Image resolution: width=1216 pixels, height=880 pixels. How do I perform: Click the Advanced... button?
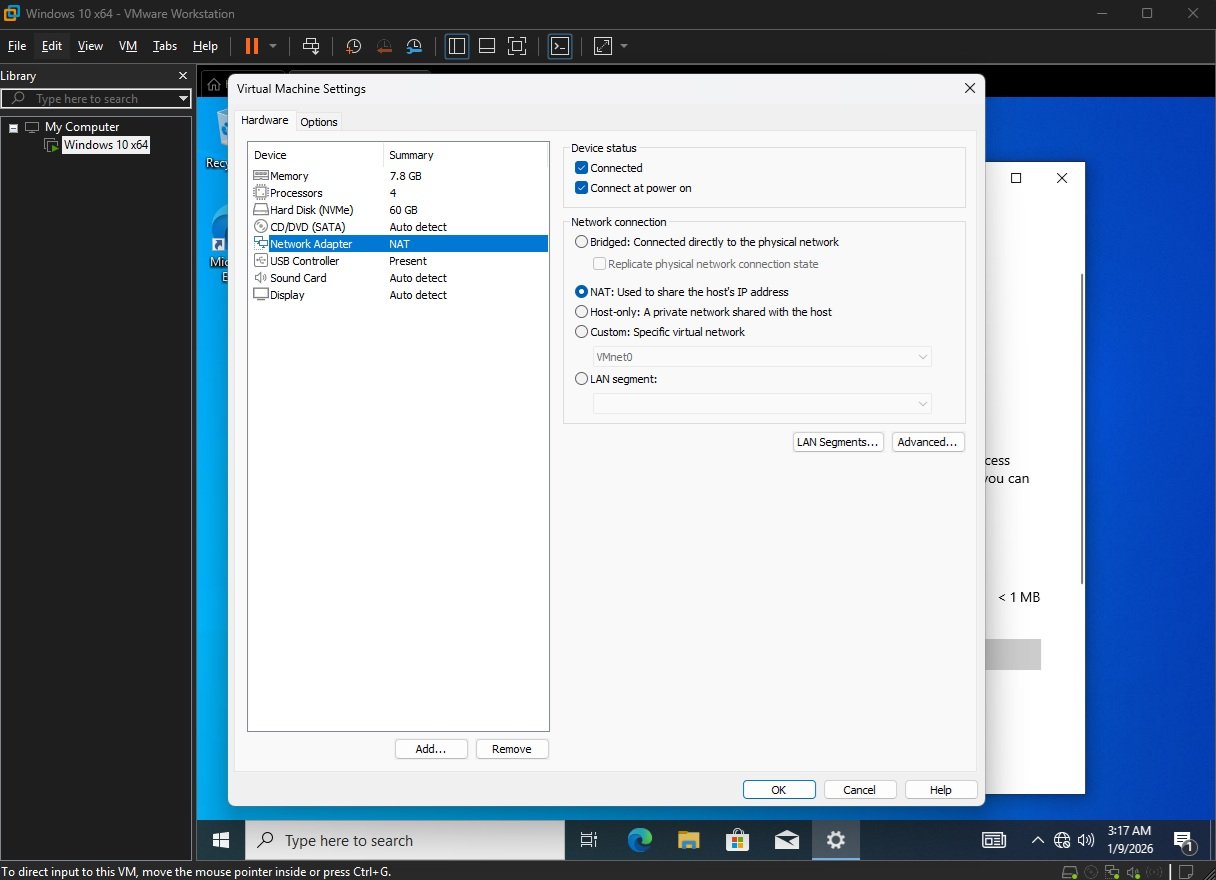927,442
